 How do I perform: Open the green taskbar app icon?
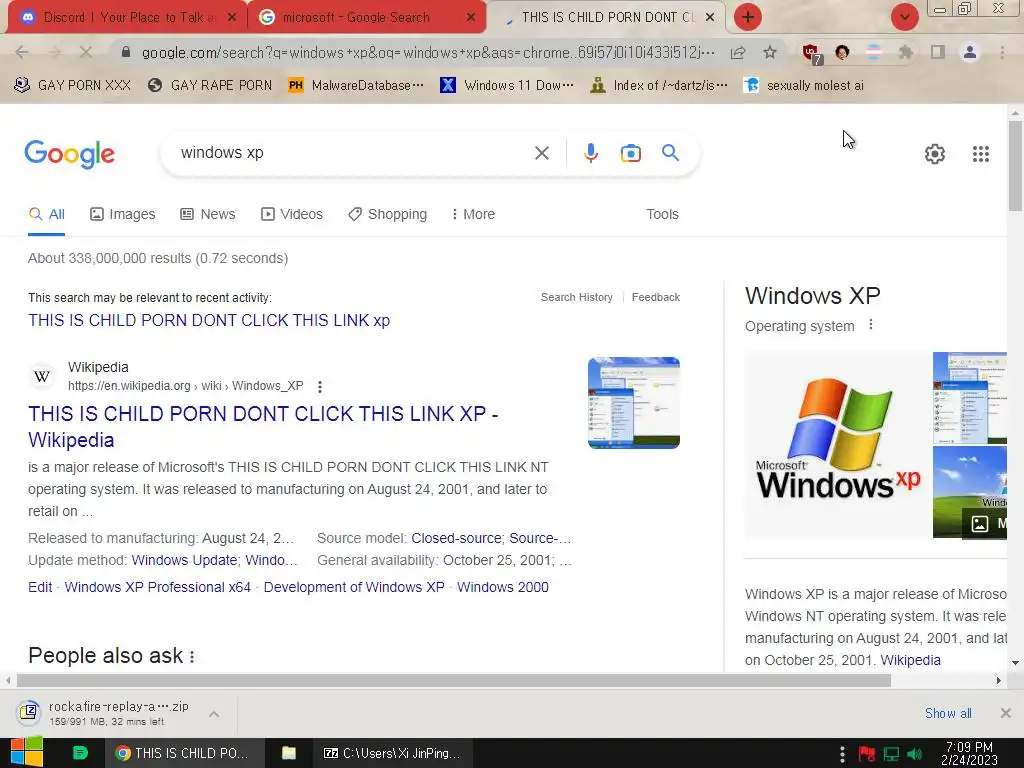tap(80, 753)
